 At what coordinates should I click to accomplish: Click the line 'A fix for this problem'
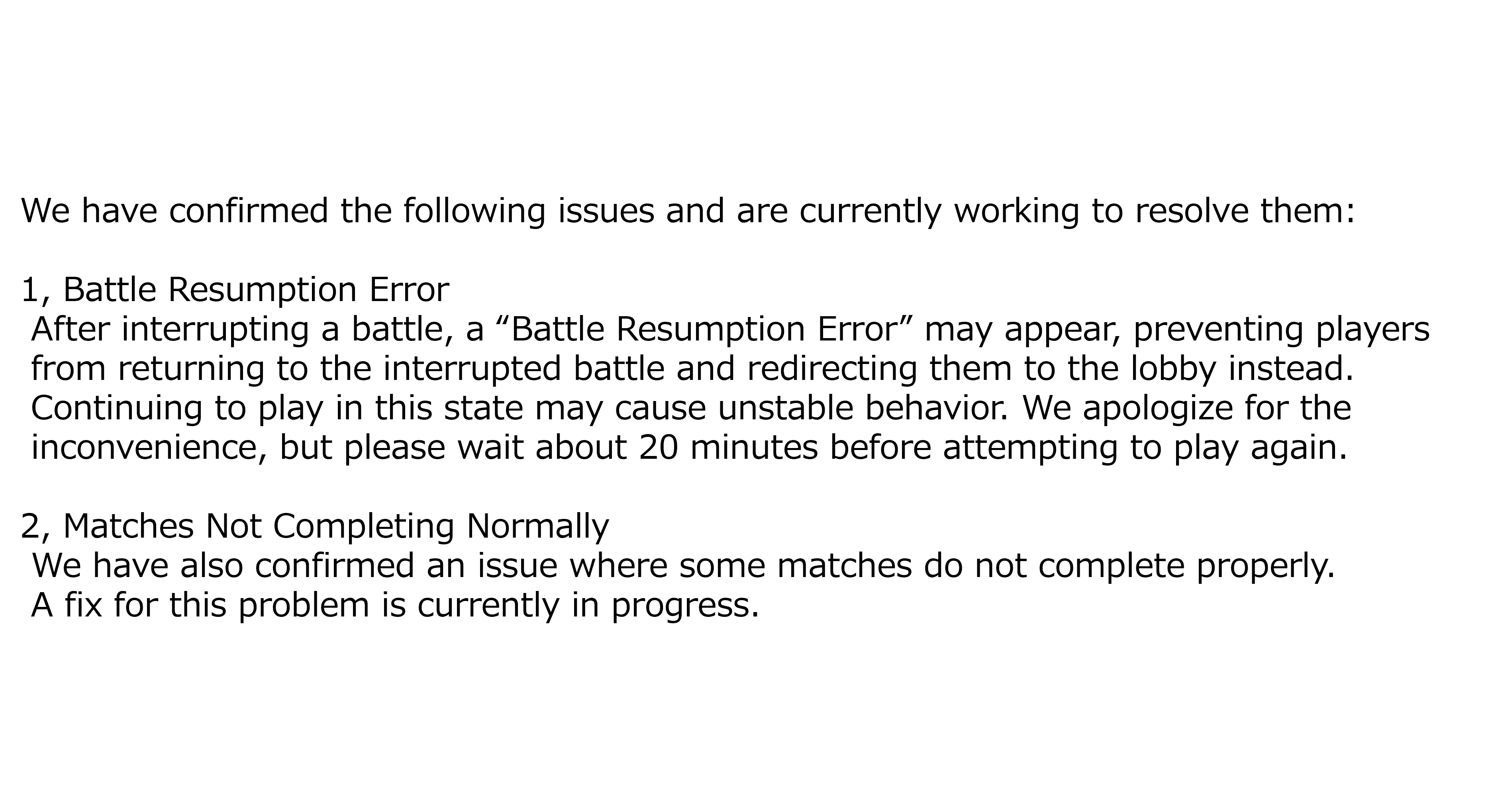click(395, 605)
